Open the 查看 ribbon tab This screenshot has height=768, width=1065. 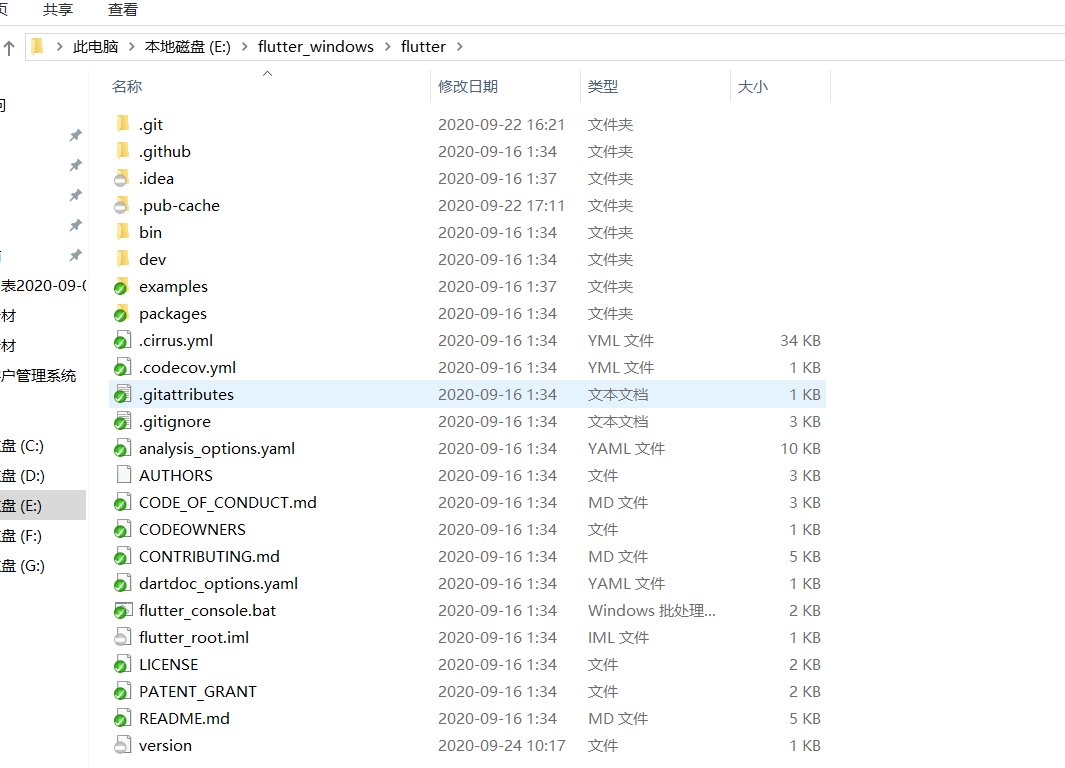pos(123,10)
